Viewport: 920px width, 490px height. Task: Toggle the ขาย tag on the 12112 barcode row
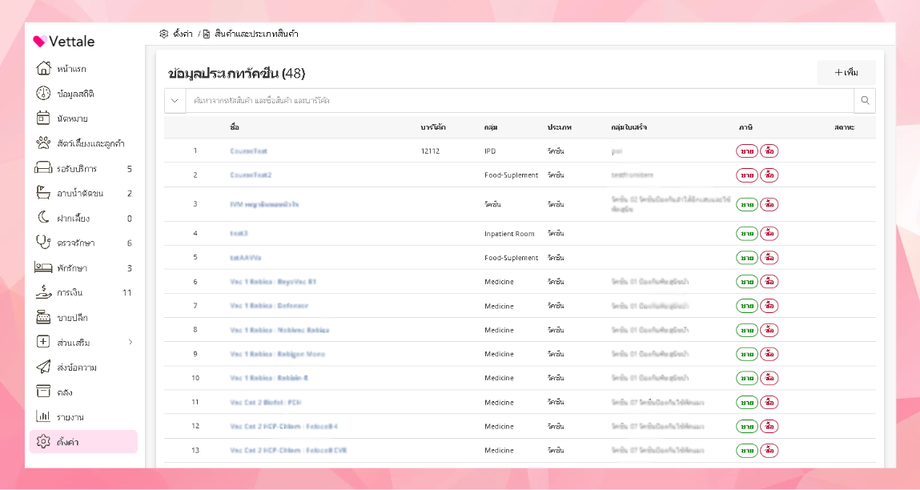[747, 152]
